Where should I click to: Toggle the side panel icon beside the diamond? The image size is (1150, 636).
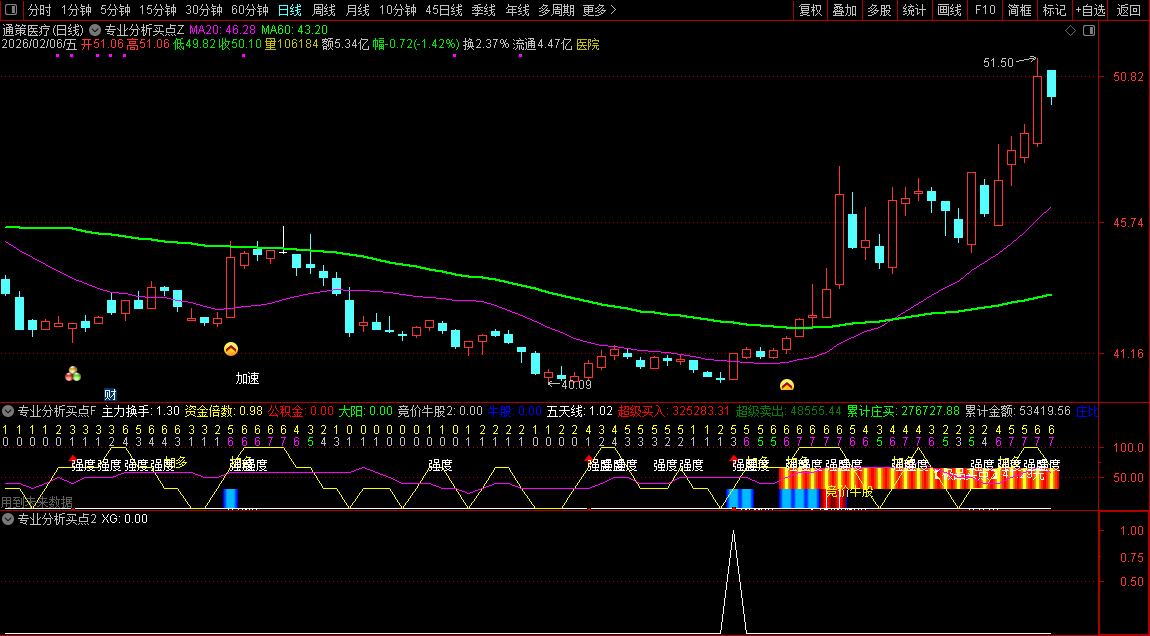[1089, 30]
